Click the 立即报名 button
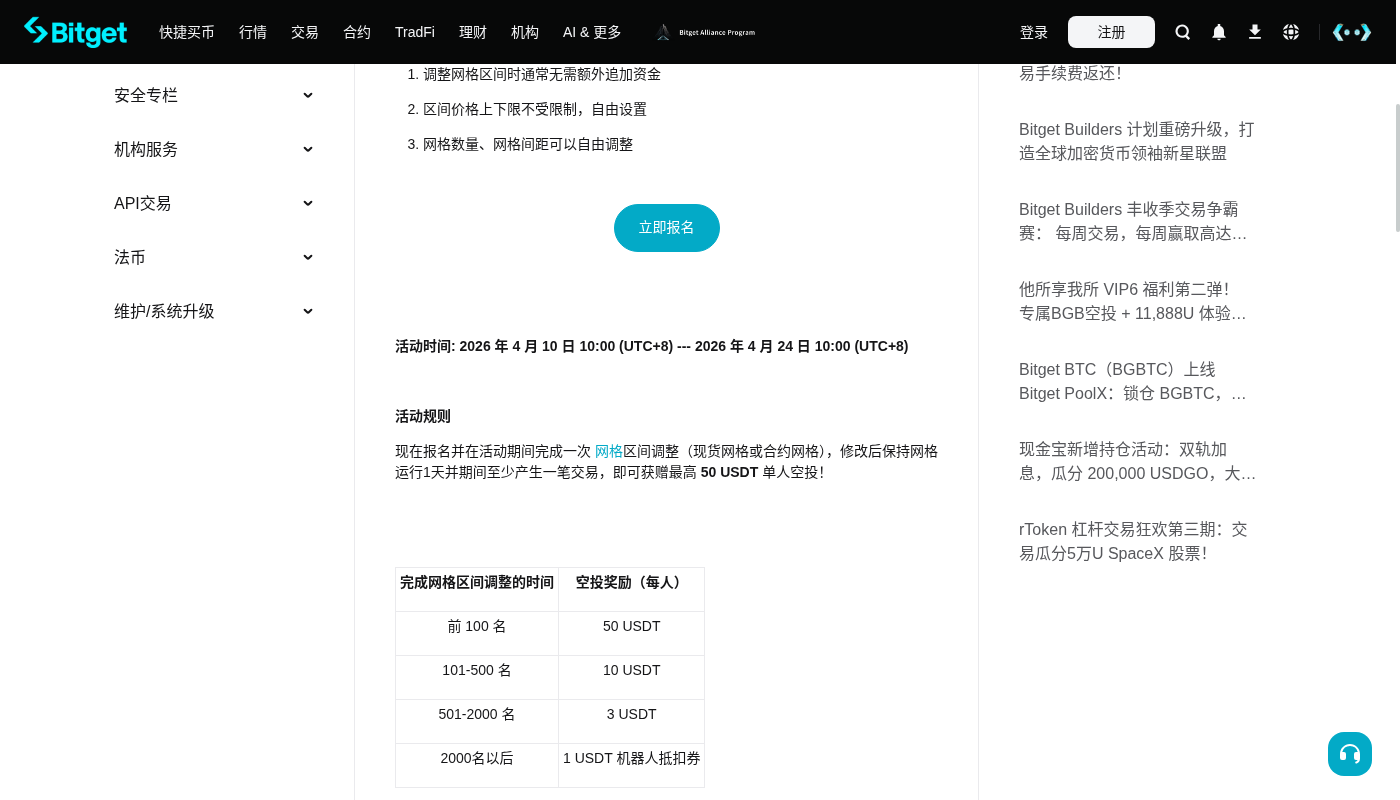This screenshot has width=1400, height=800. pyautogui.click(x=667, y=228)
